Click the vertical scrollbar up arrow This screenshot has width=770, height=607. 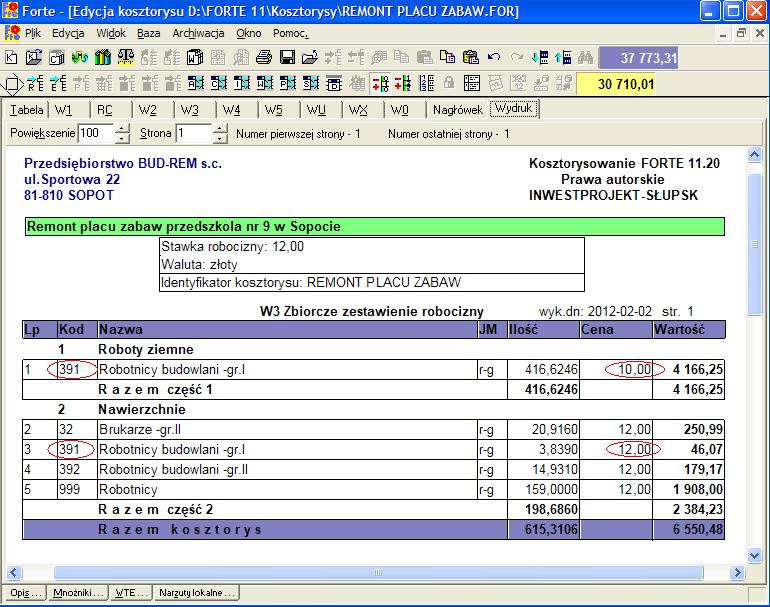coord(754,155)
